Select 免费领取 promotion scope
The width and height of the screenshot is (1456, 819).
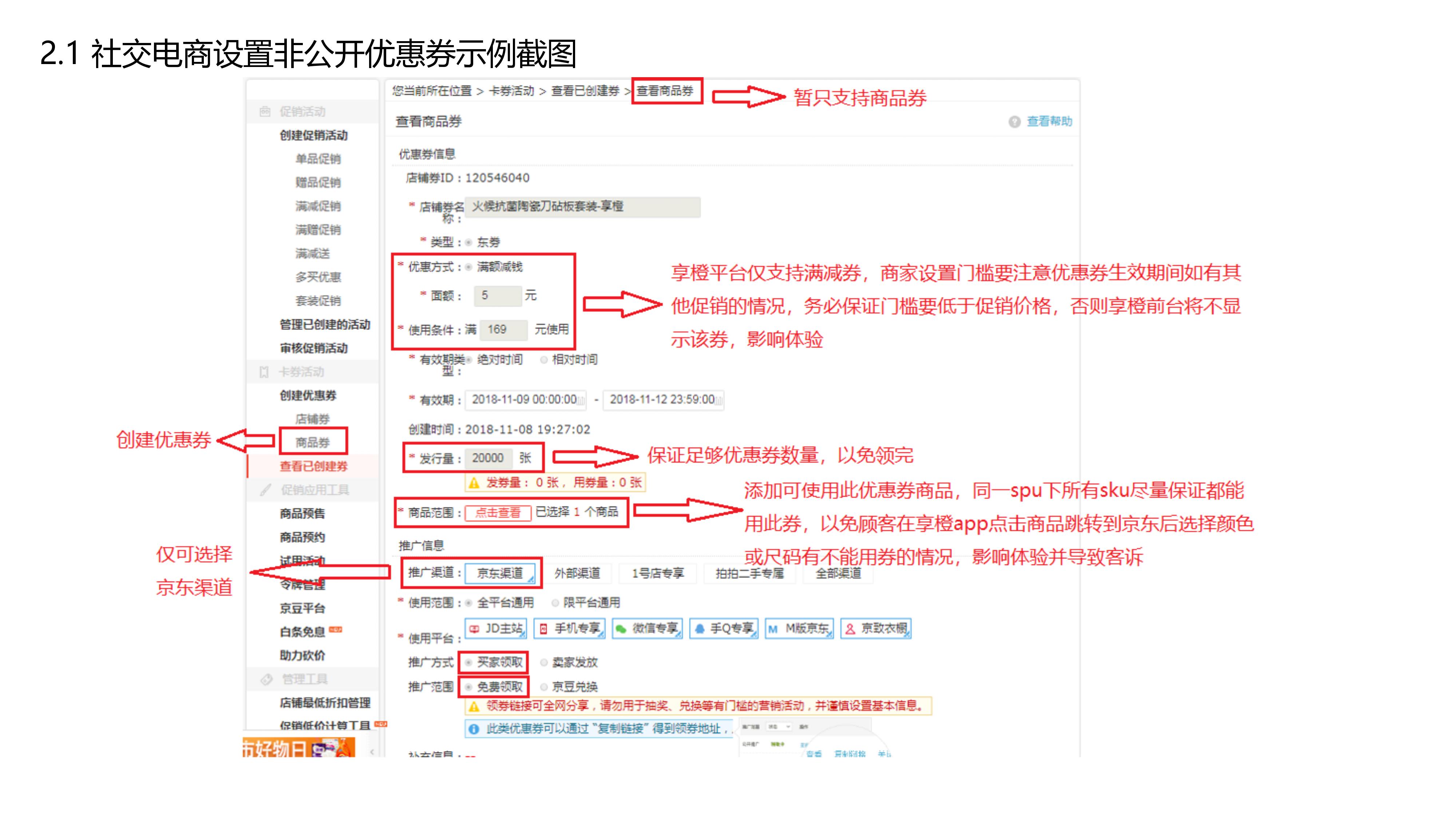point(468,687)
